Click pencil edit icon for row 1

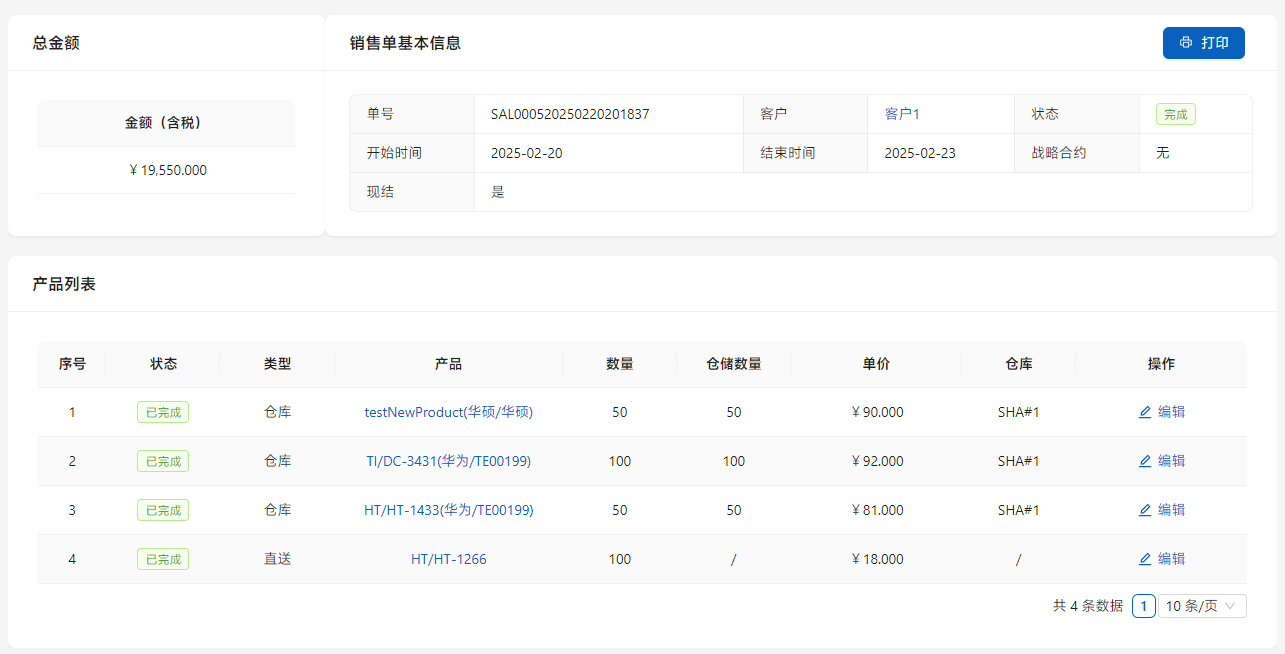tap(1145, 412)
